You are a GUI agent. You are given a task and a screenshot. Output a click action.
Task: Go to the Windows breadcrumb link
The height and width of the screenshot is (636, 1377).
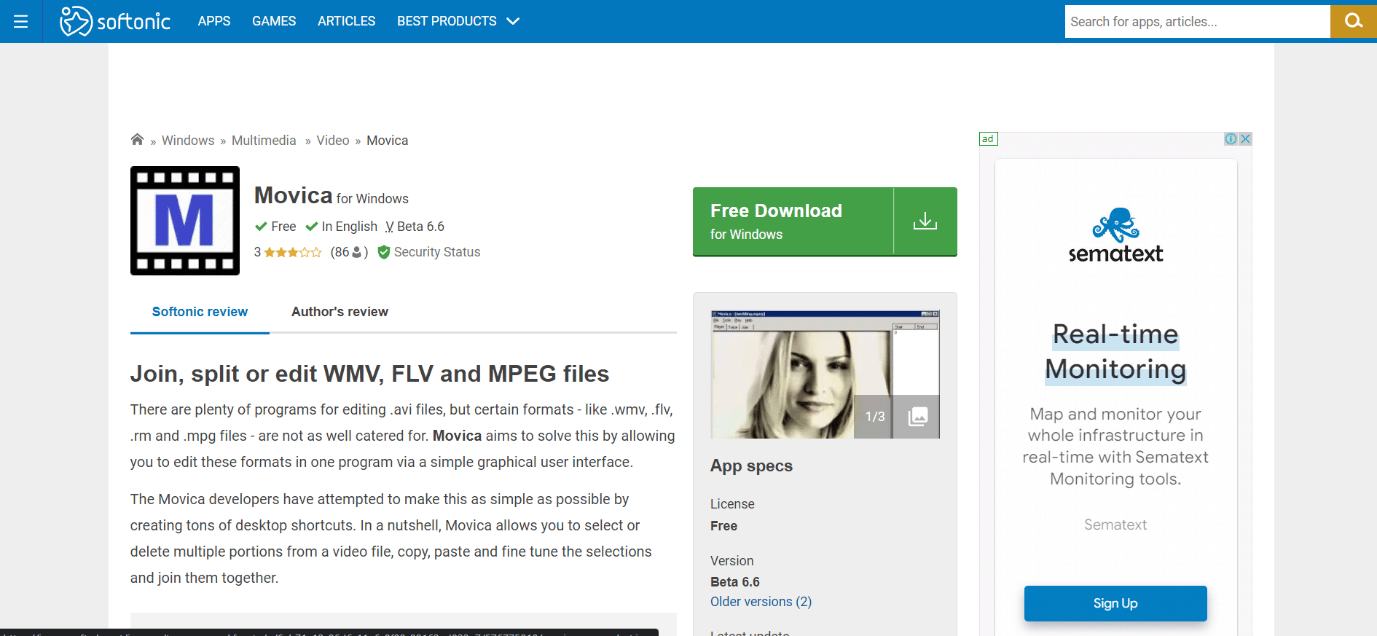point(188,140)
